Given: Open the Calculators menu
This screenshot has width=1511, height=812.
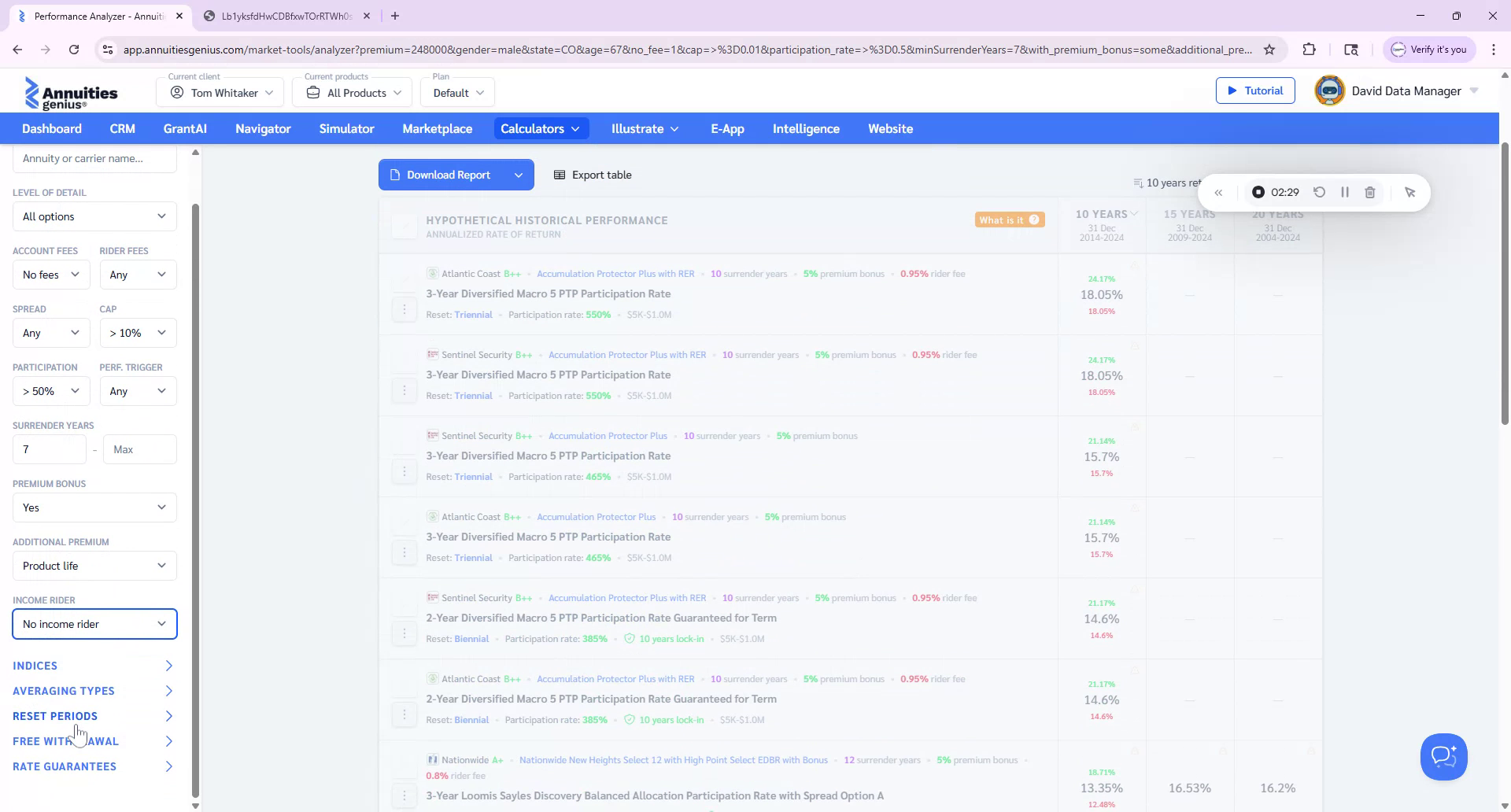Looking at the screenshot, I should pyautogui.click(x=541, y=128).
